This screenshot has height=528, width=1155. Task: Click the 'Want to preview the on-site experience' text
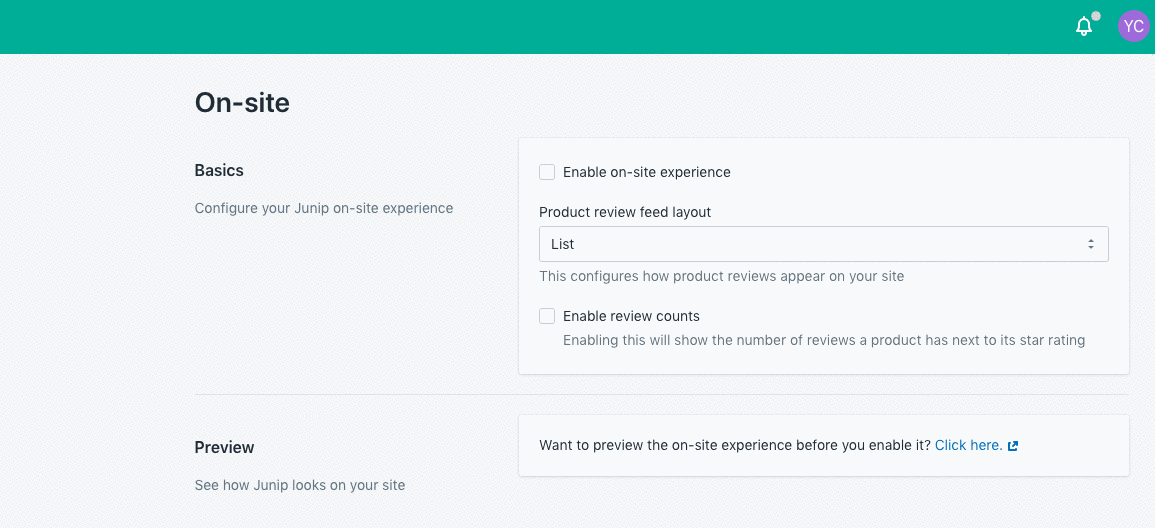[734, 445]
